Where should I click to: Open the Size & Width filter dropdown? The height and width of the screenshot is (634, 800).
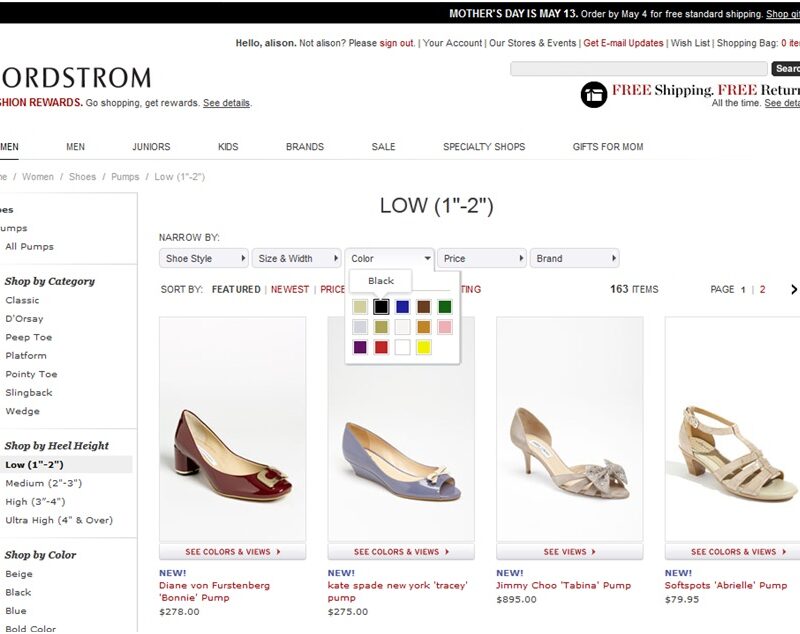[x=296, y=259]
